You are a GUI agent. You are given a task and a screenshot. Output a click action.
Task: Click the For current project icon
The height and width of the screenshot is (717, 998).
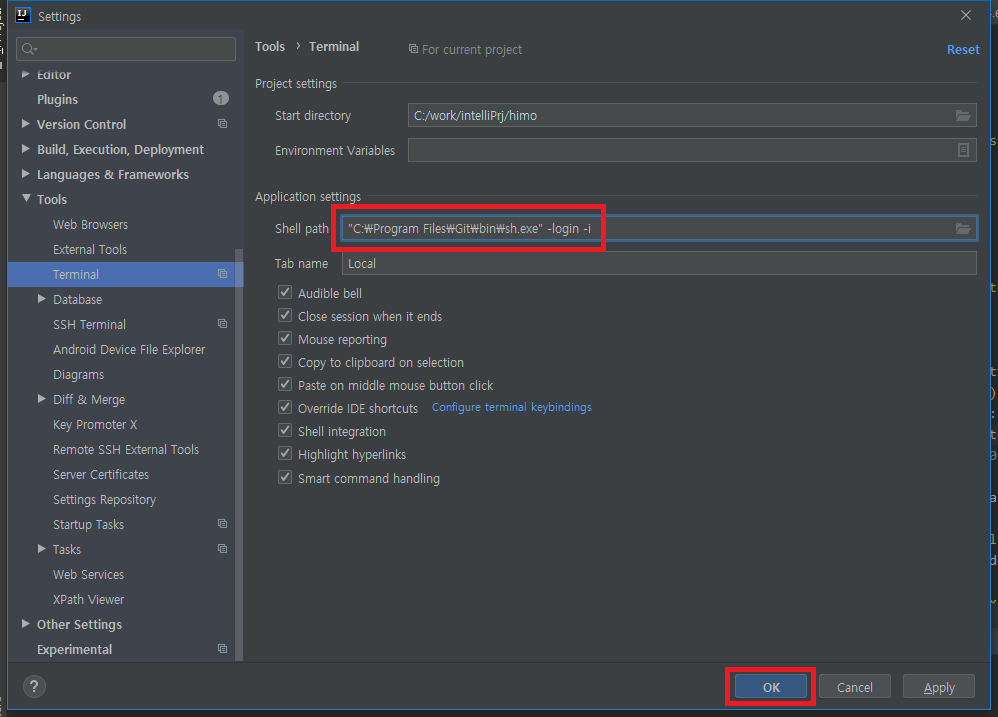[x=413, y=49]
